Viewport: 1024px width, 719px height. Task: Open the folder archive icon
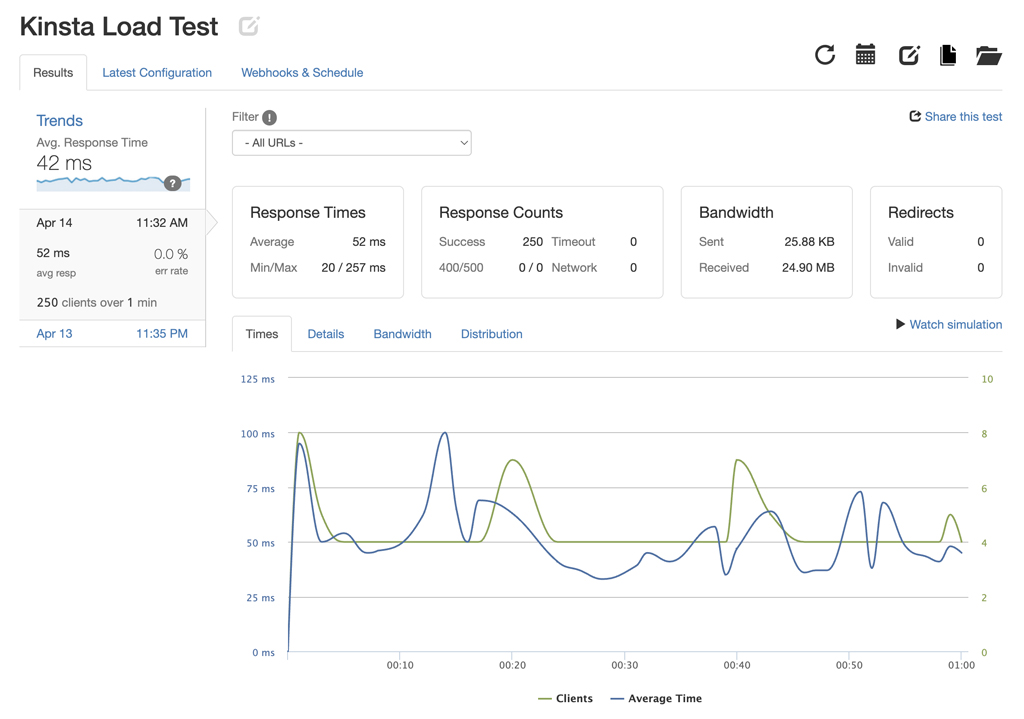pyautogui.click(x=989, y=55)
